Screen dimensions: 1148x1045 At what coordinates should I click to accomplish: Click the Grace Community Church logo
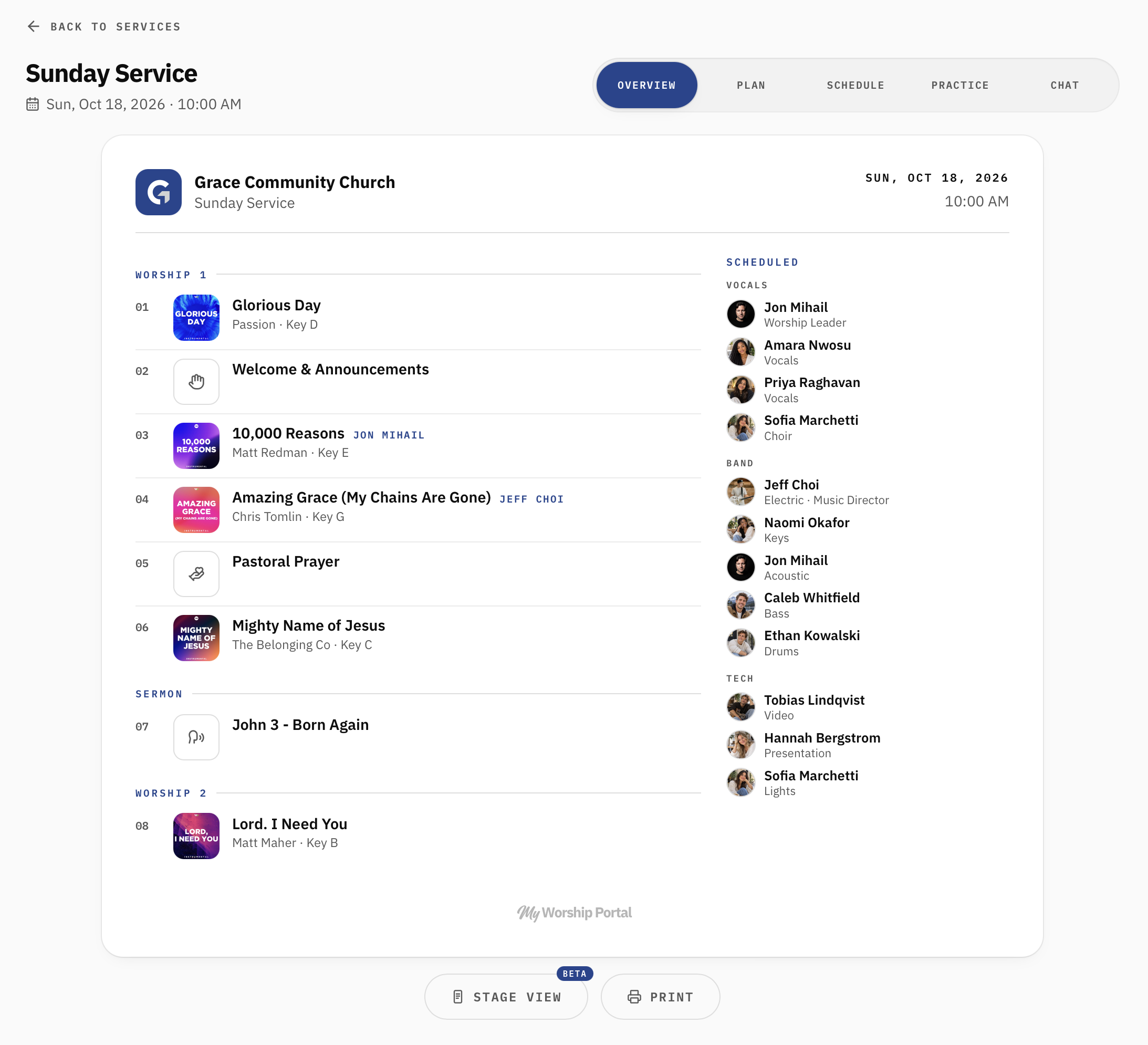[158, 192]
